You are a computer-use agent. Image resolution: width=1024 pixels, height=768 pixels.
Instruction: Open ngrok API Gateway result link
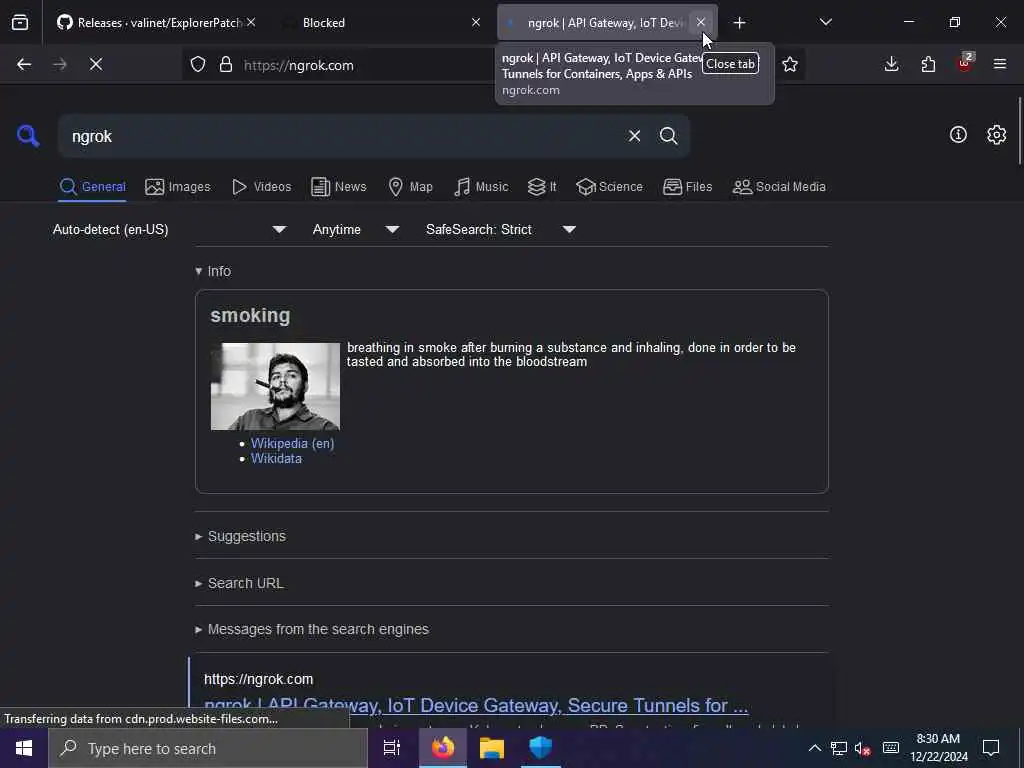pyautogui.click(x=476, y=705)
